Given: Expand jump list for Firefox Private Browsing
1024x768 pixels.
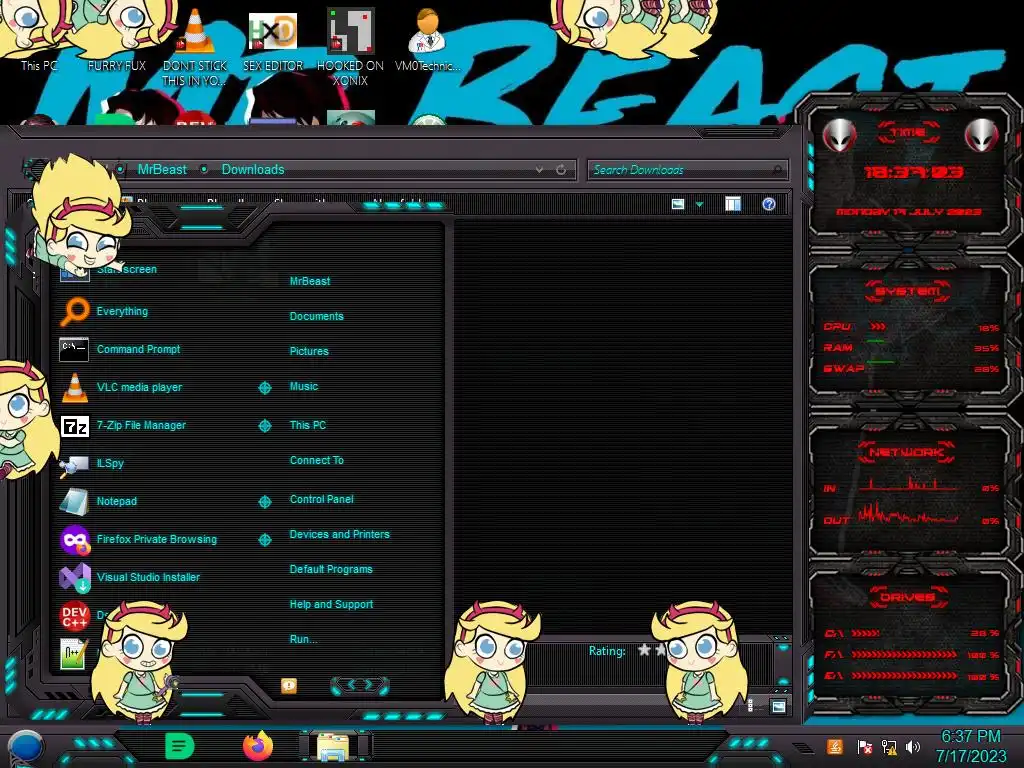Looking at the screenshot, I should pyautogui.click(x=264, y=539).
